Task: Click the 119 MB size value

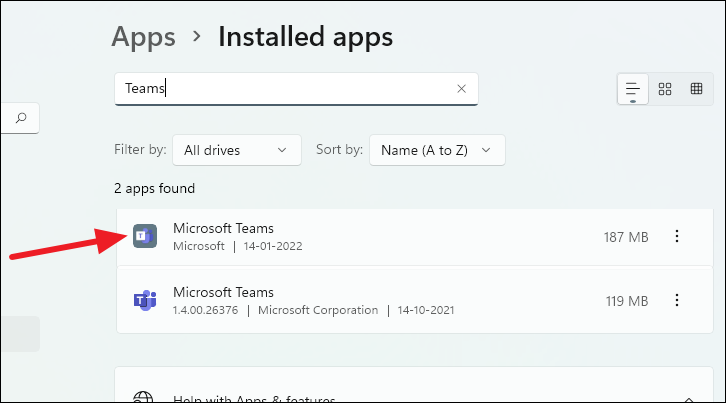Action: click(627, 301)
